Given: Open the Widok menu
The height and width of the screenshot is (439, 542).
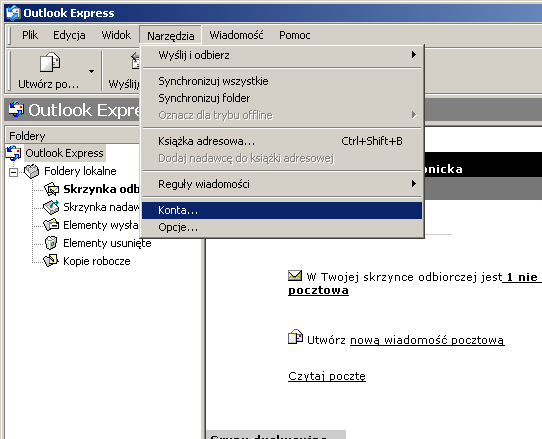Looking at the screenshot, I should coord(116,35).
